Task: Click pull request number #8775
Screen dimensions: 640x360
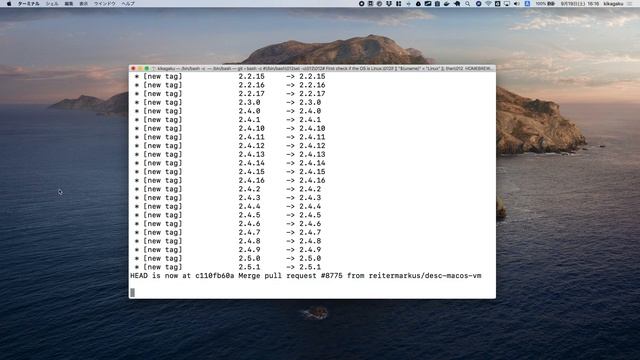Action: (331, 276)
